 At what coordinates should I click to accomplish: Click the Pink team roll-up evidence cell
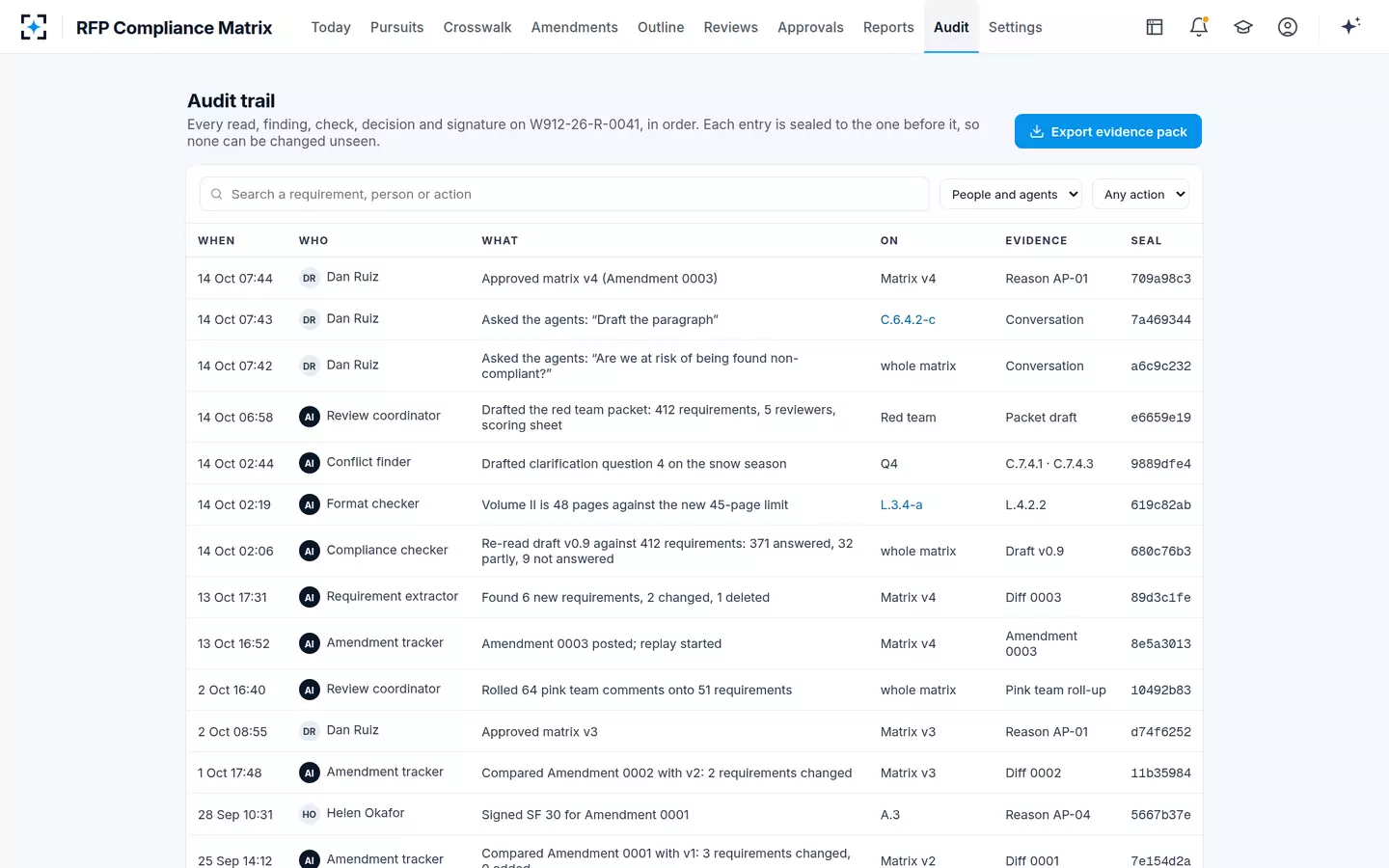pos(1055,690)
